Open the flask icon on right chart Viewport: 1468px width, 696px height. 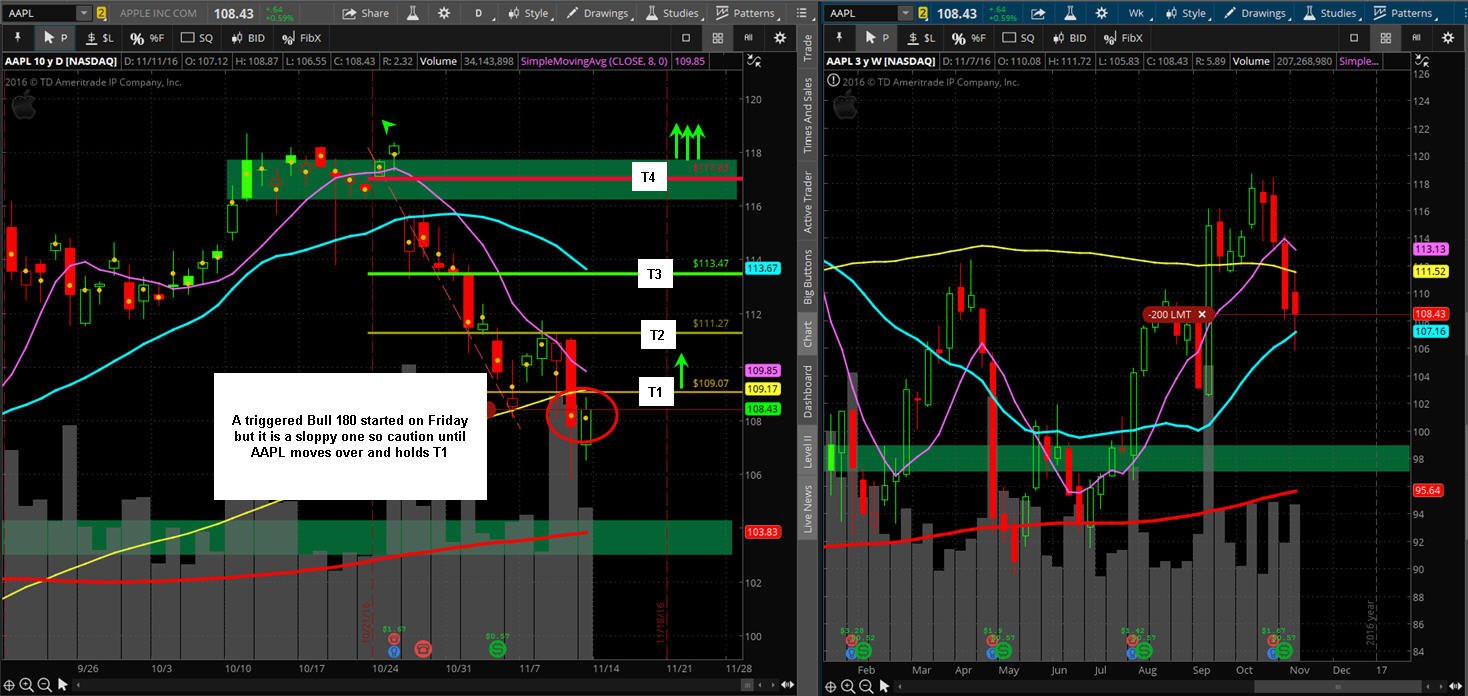point(1070,13)
